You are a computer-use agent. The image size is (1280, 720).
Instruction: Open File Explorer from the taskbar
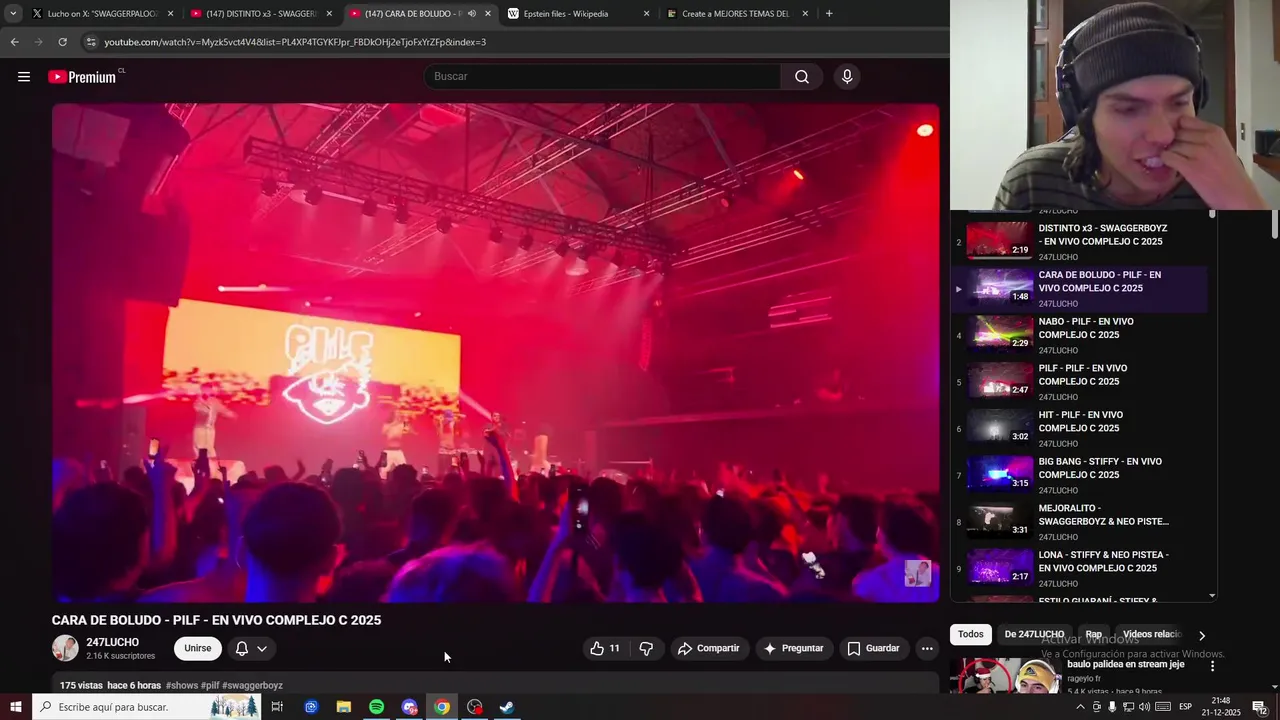tap(344, 707)
